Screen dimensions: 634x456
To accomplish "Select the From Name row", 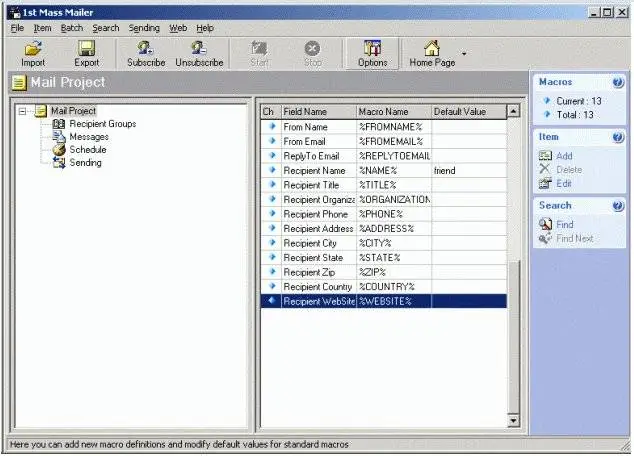I will coord(383,127).
